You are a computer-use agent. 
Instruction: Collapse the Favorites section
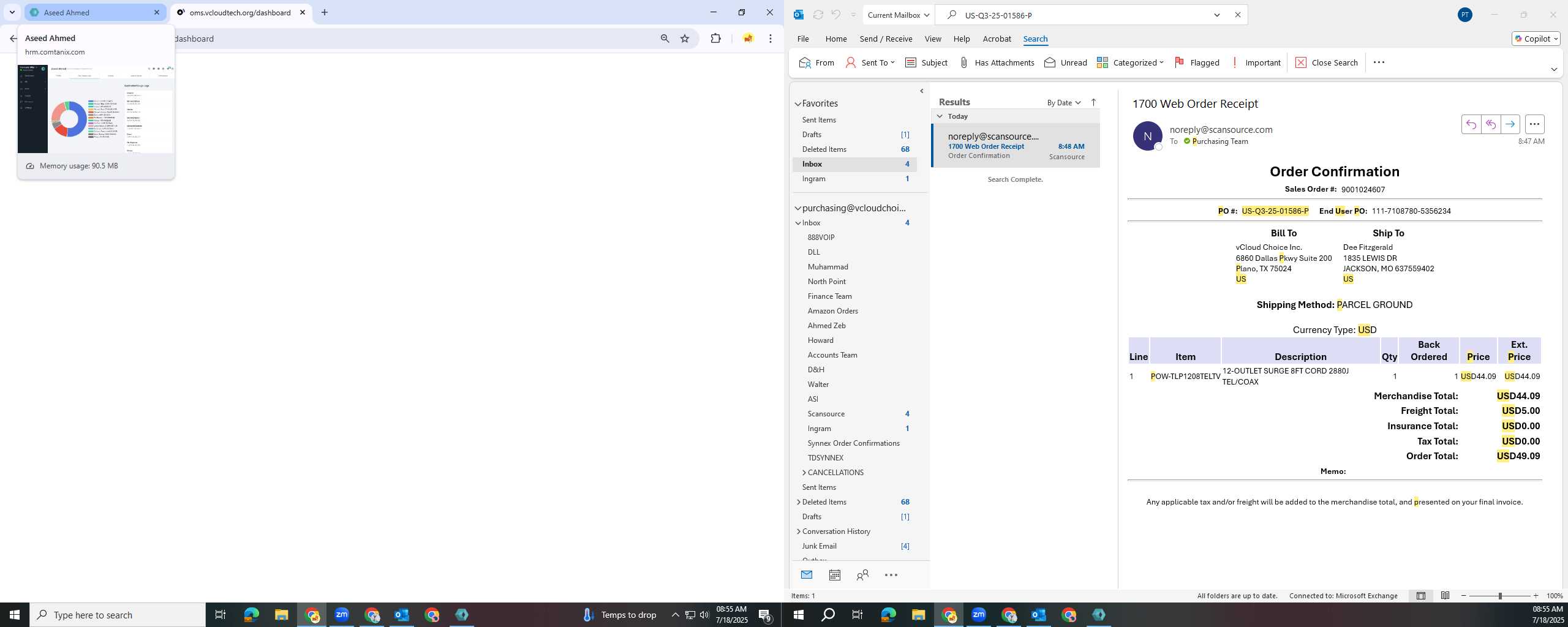(798, 104)
